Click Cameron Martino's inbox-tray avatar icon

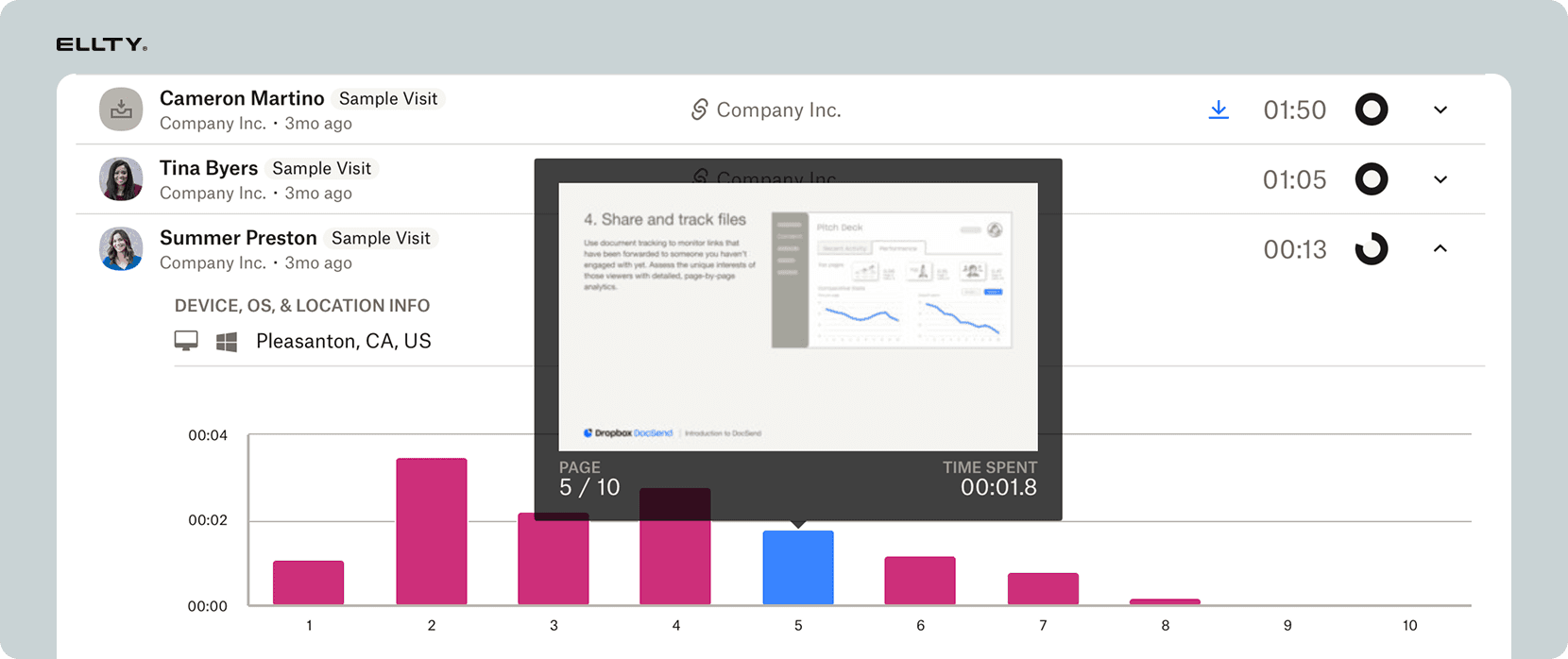(121, 110)
